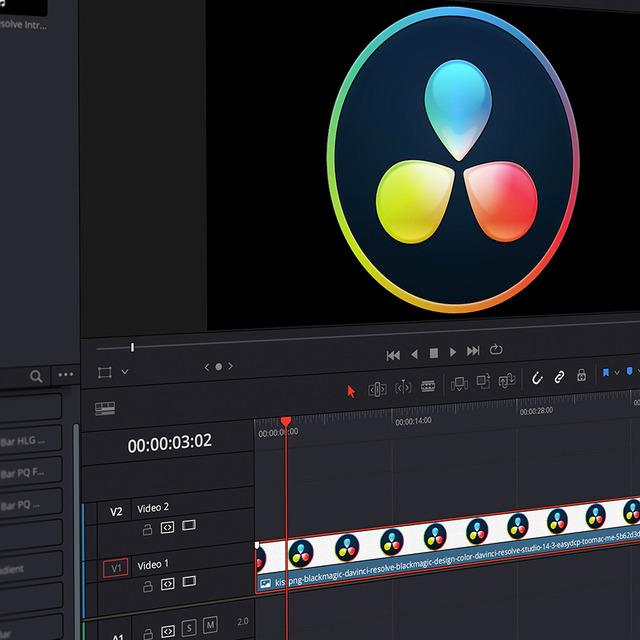640x640 pixels.
Task: Click the Video 2 track name
Action: pos(153,508)
